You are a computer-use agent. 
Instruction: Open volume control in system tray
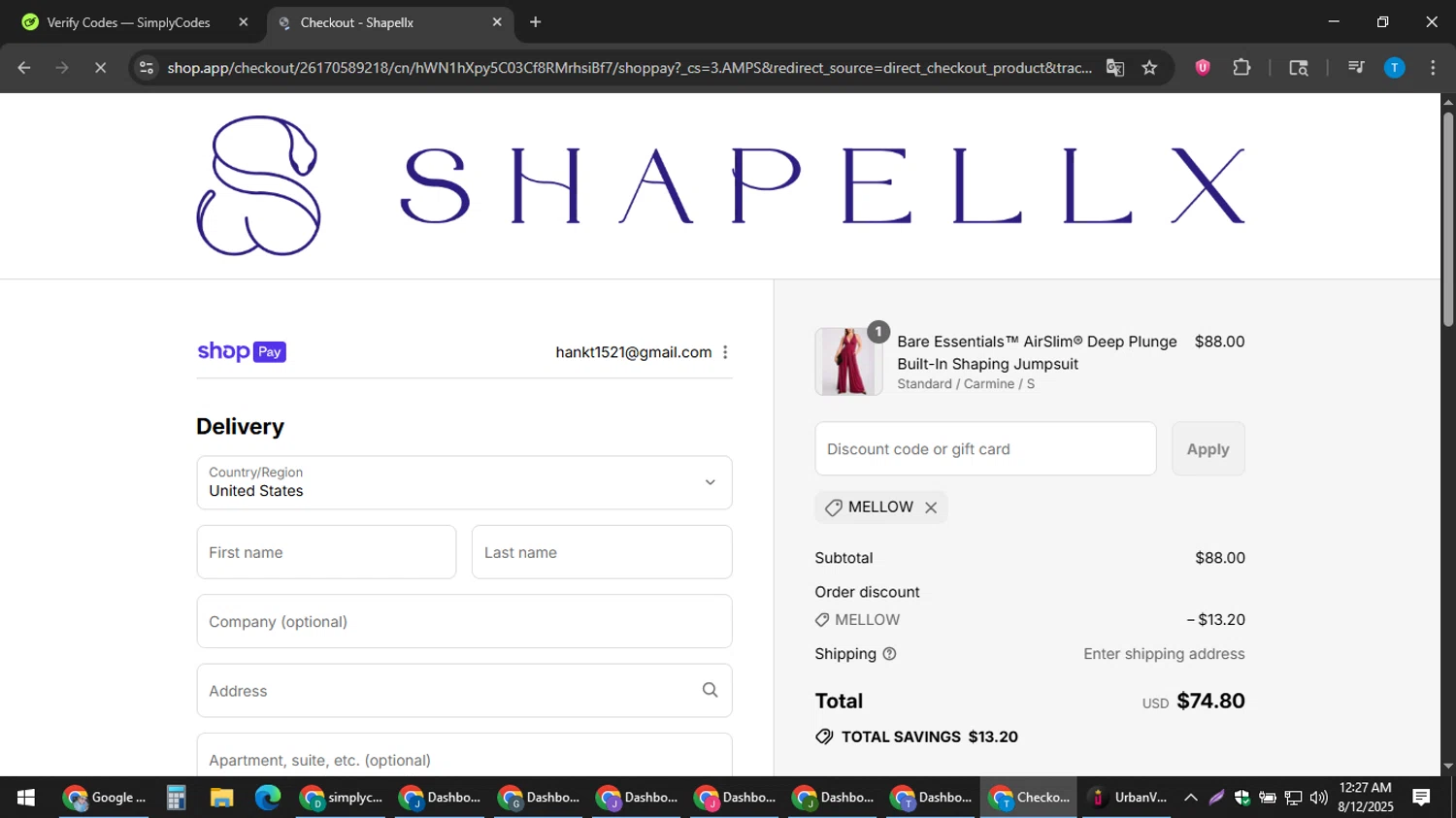[x=1318, y=798]
